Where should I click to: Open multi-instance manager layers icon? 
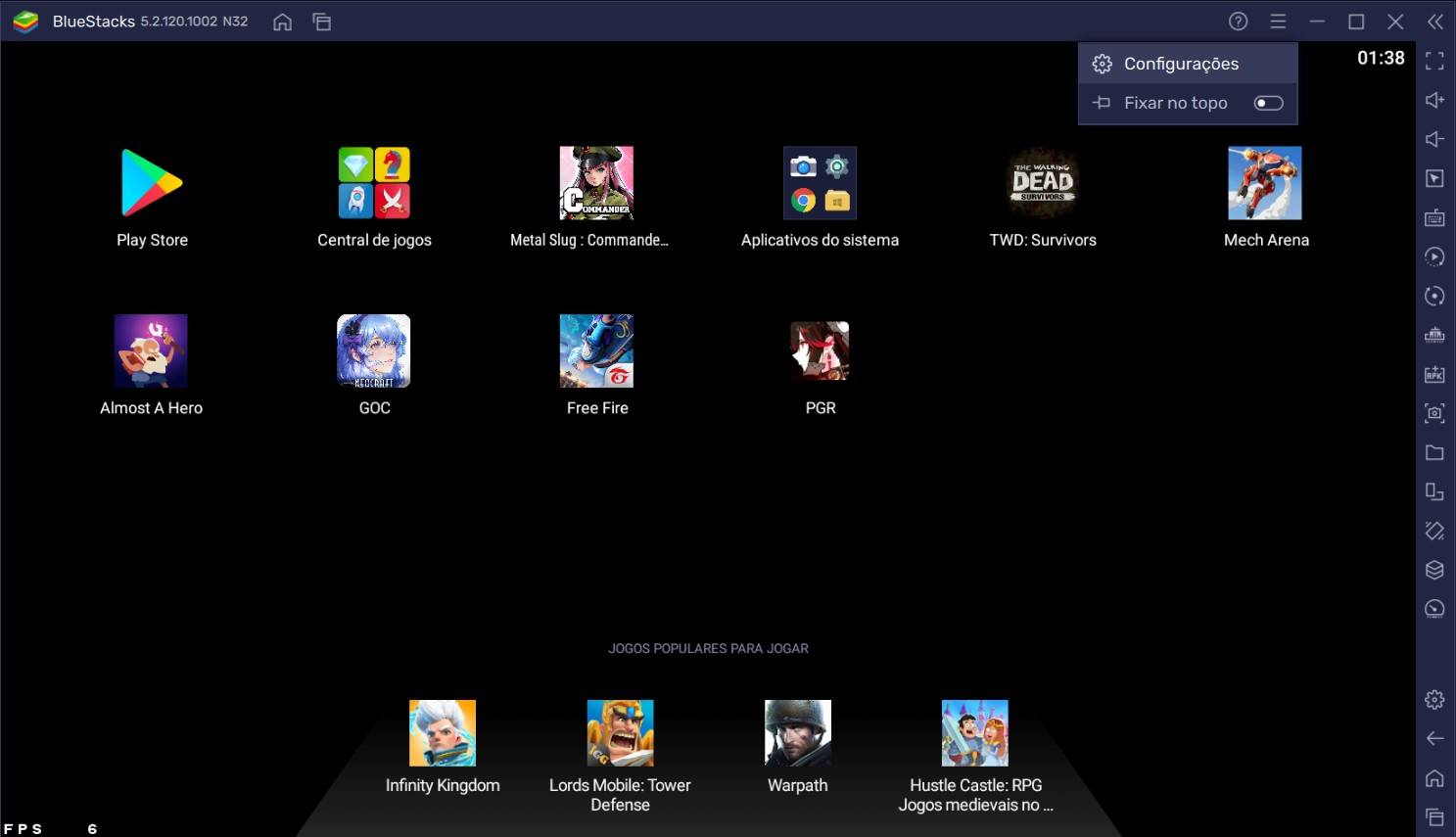click(1434, 570)
